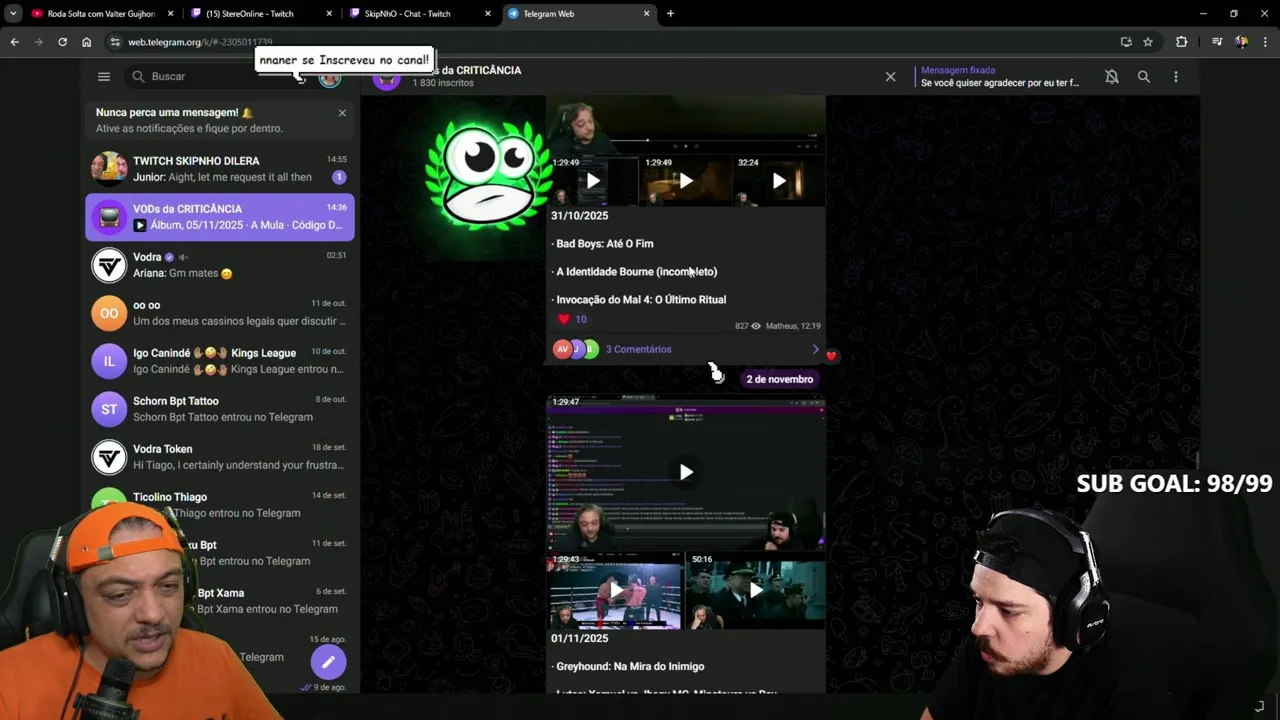Click the '2 de novembro' date chip
The width and height of the screenshot is (1280, 720).
779,379
